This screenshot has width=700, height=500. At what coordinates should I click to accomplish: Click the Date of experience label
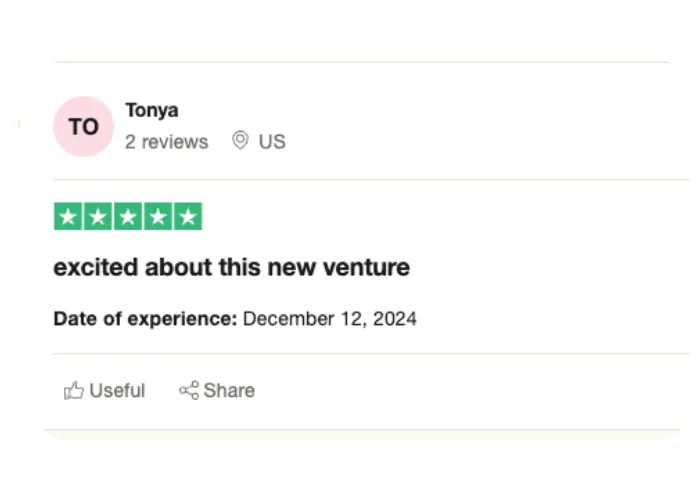click(145, 319)
